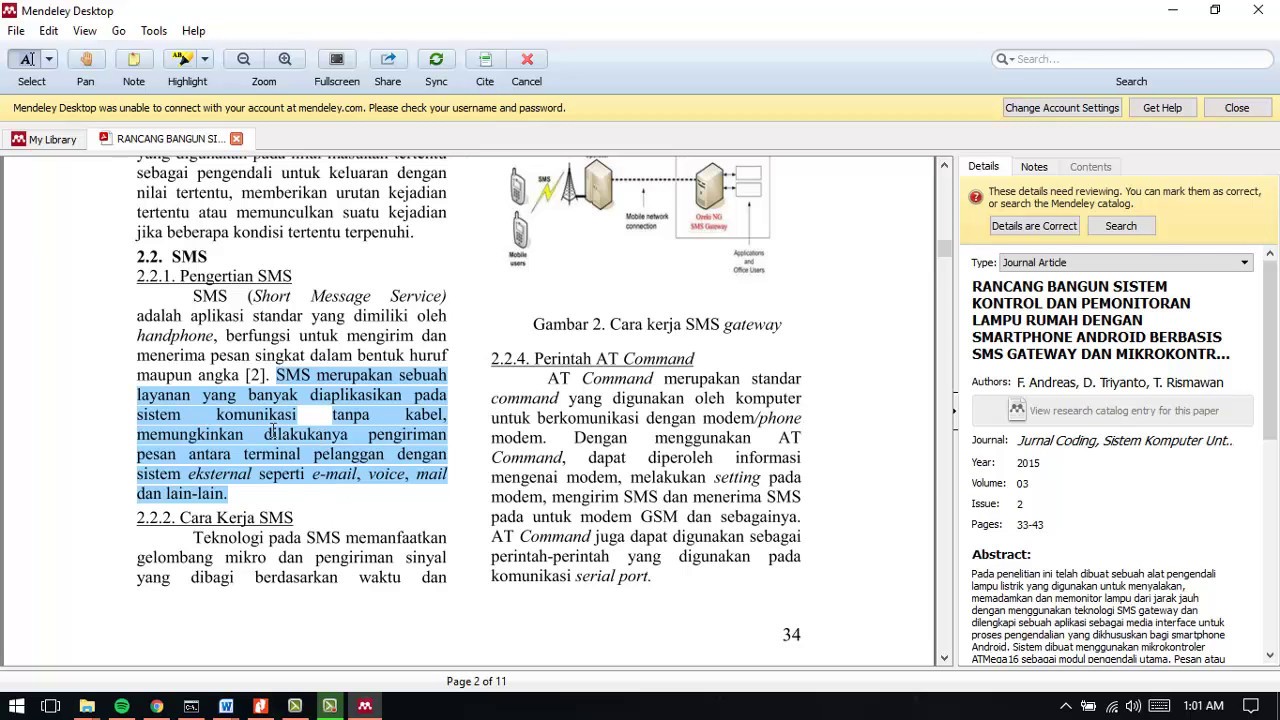Sync the library with the Sync icon

(436, 59)
